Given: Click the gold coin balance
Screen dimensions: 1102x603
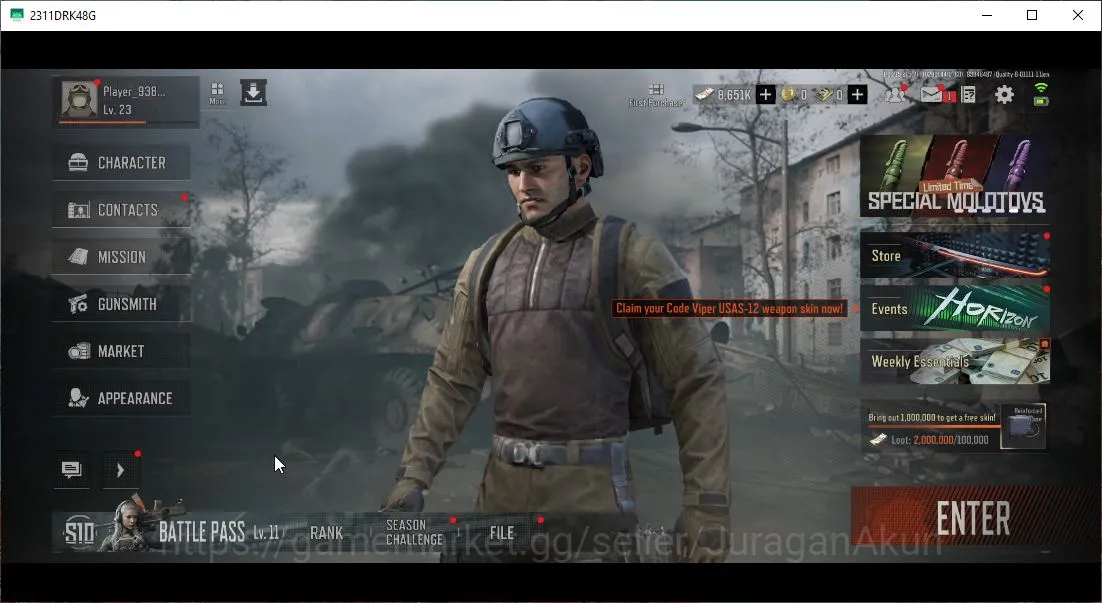Looking at the screenshot, I should coord(795,94).
